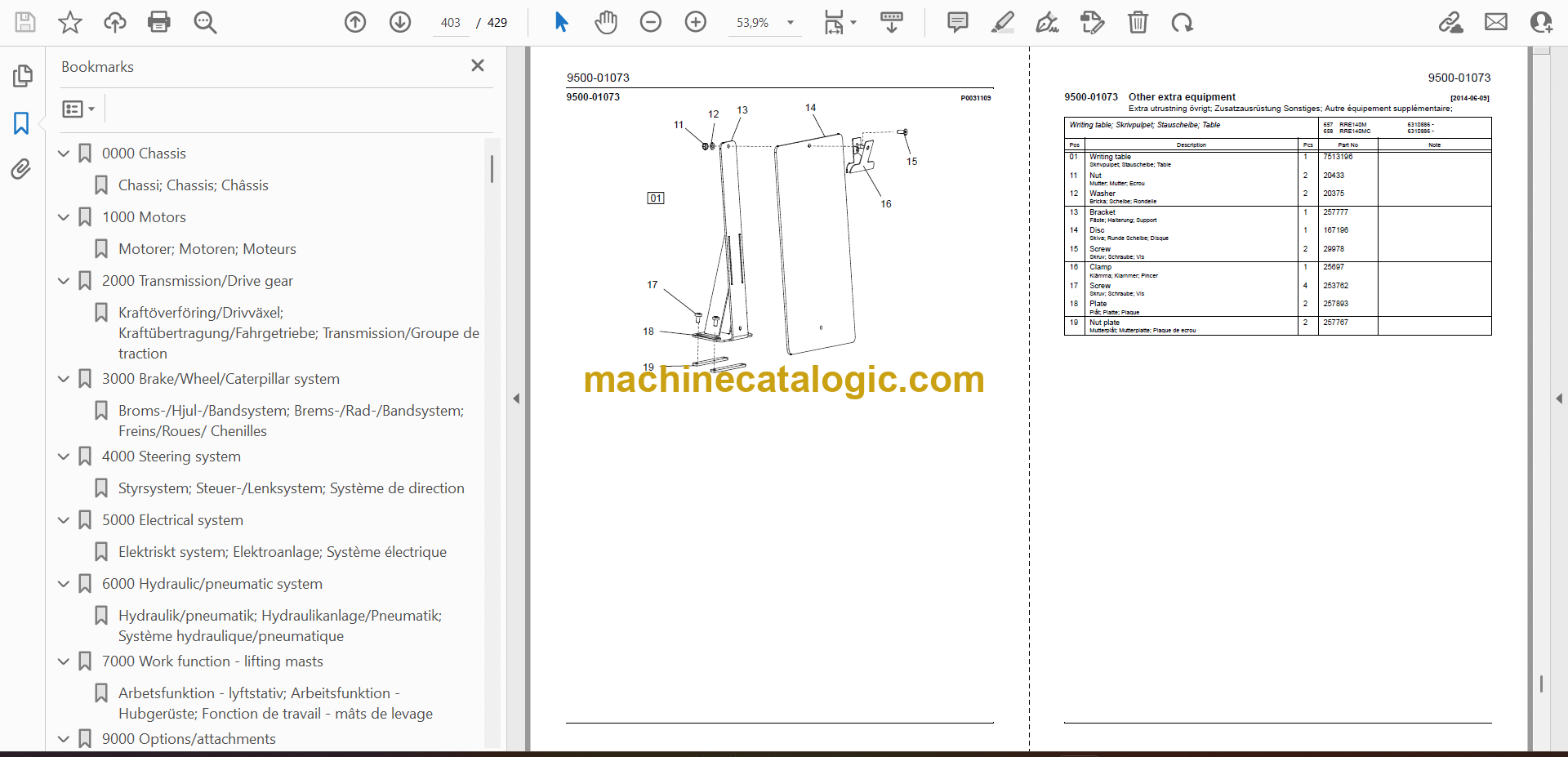
Task: Open the Attachments paperclip panel
Action: click(x=22, y=169)
